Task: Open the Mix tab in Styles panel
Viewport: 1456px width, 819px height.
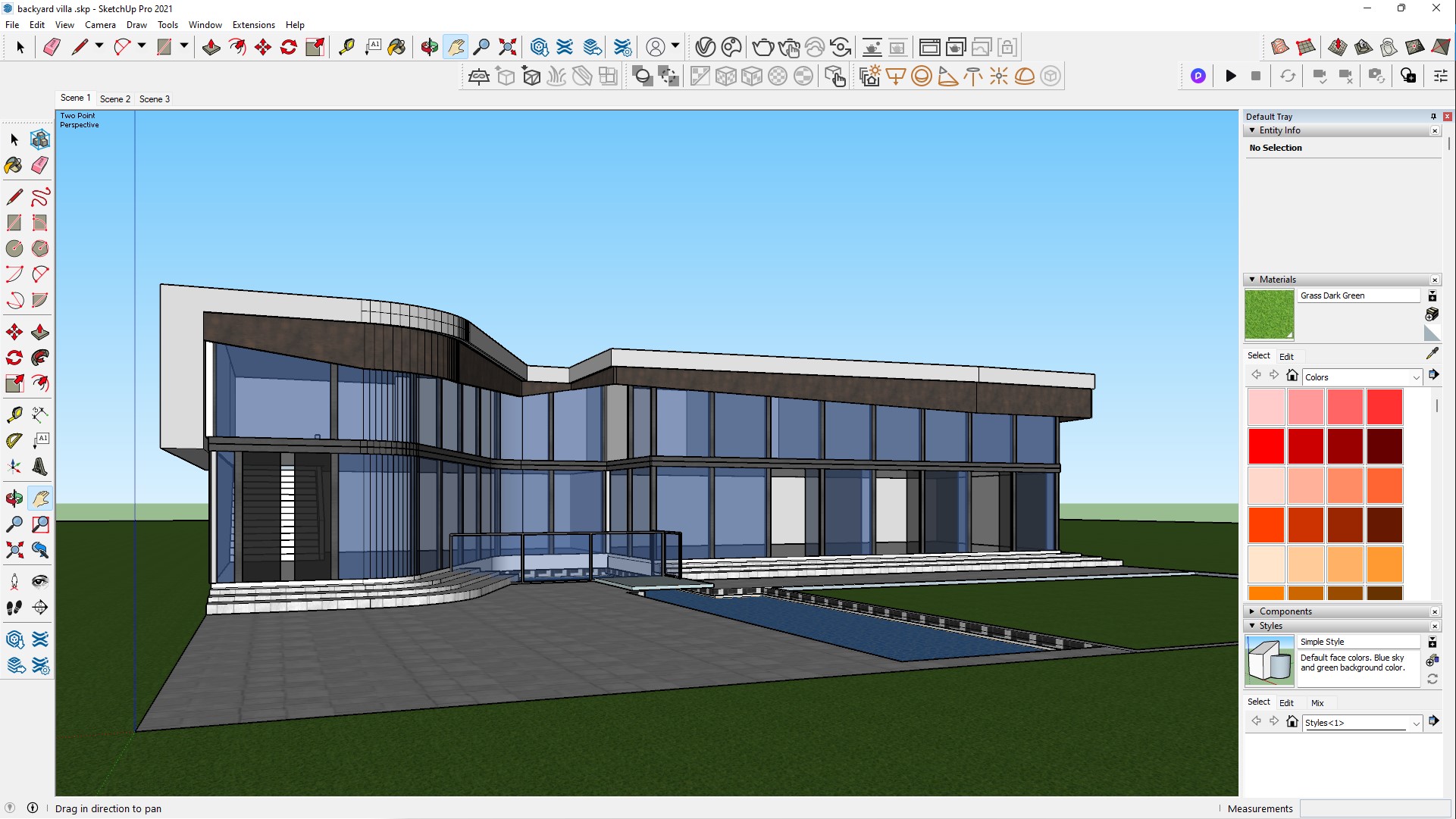Action: click(x=1317, y=703)
